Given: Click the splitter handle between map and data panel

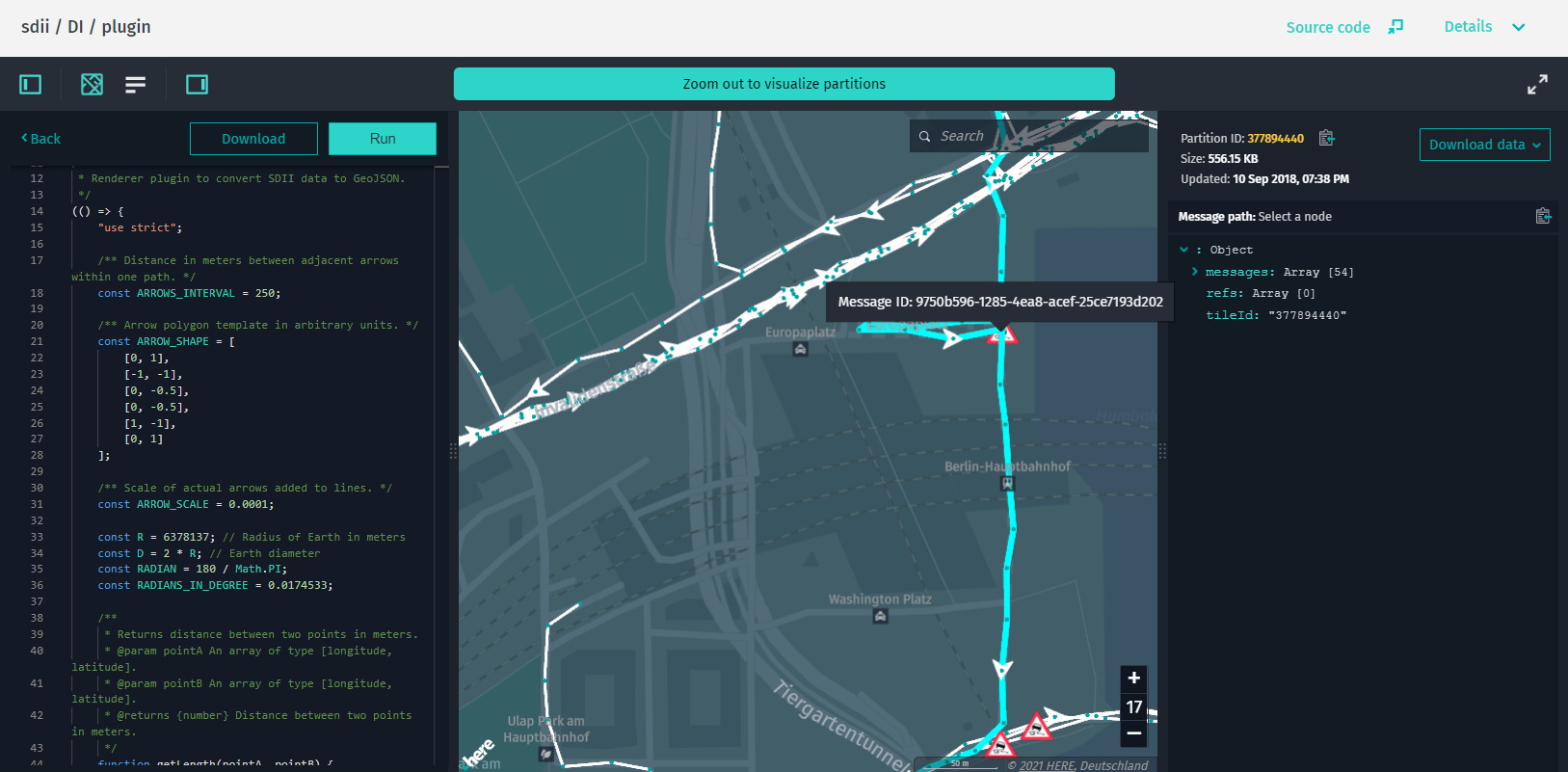Looking at the screenshot, I should tap(1162, 450).
